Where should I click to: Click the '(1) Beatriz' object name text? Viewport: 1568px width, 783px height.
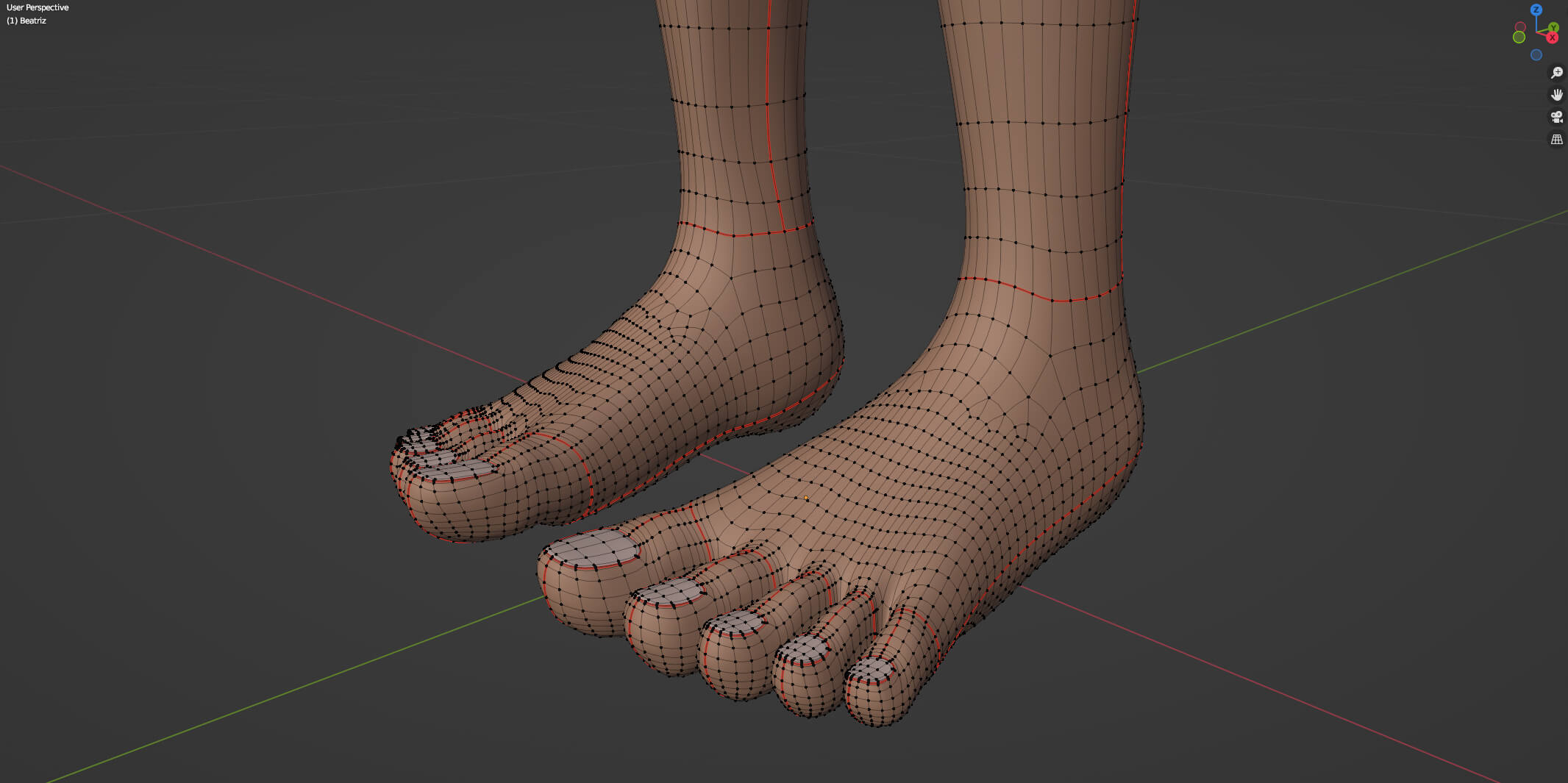(26, 21)
